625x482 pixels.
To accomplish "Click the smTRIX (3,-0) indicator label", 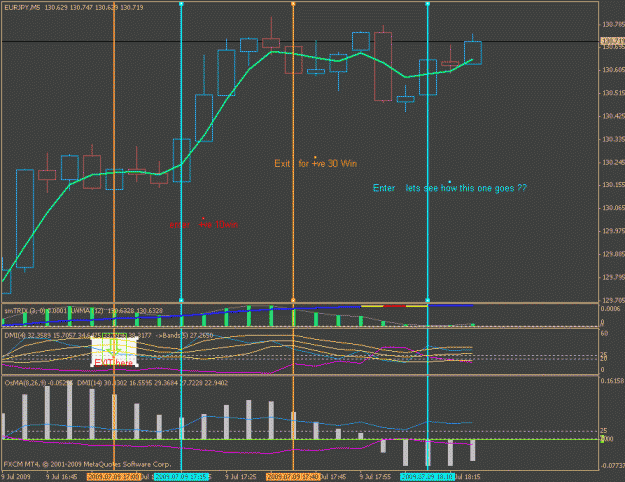I will 25,311.
